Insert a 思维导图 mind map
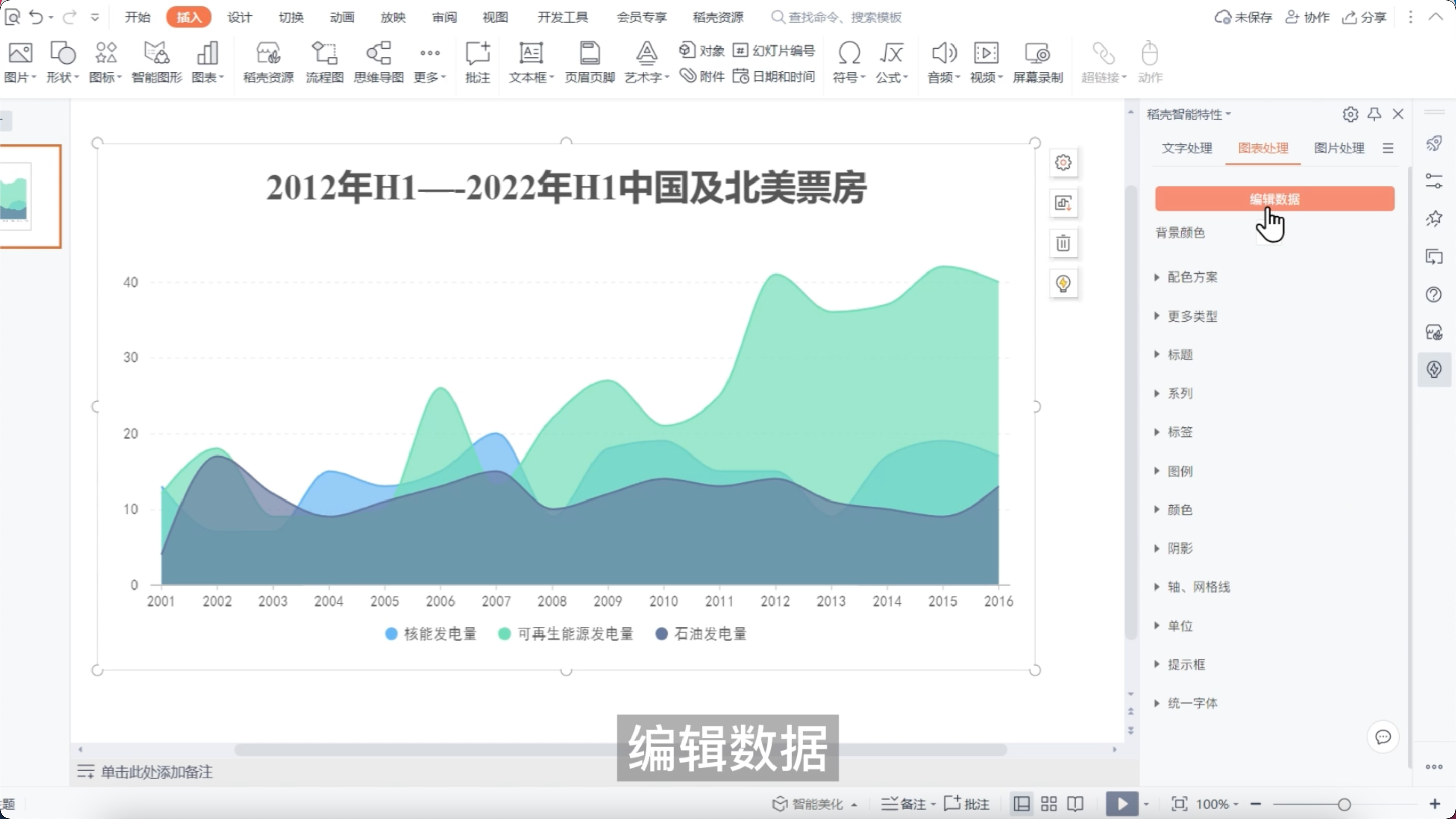 [379, 62]
